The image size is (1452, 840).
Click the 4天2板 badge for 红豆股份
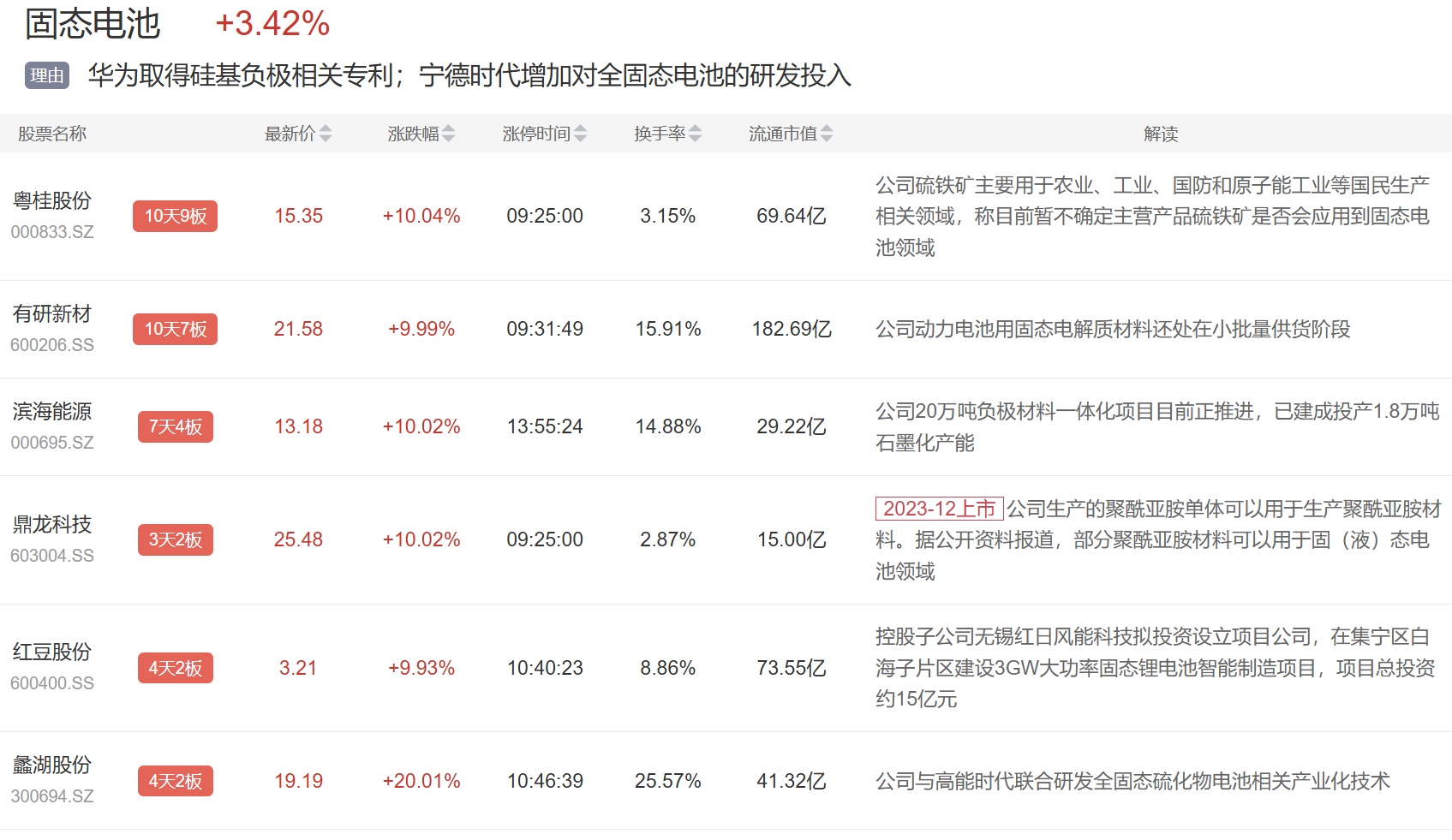click(175, 668)
